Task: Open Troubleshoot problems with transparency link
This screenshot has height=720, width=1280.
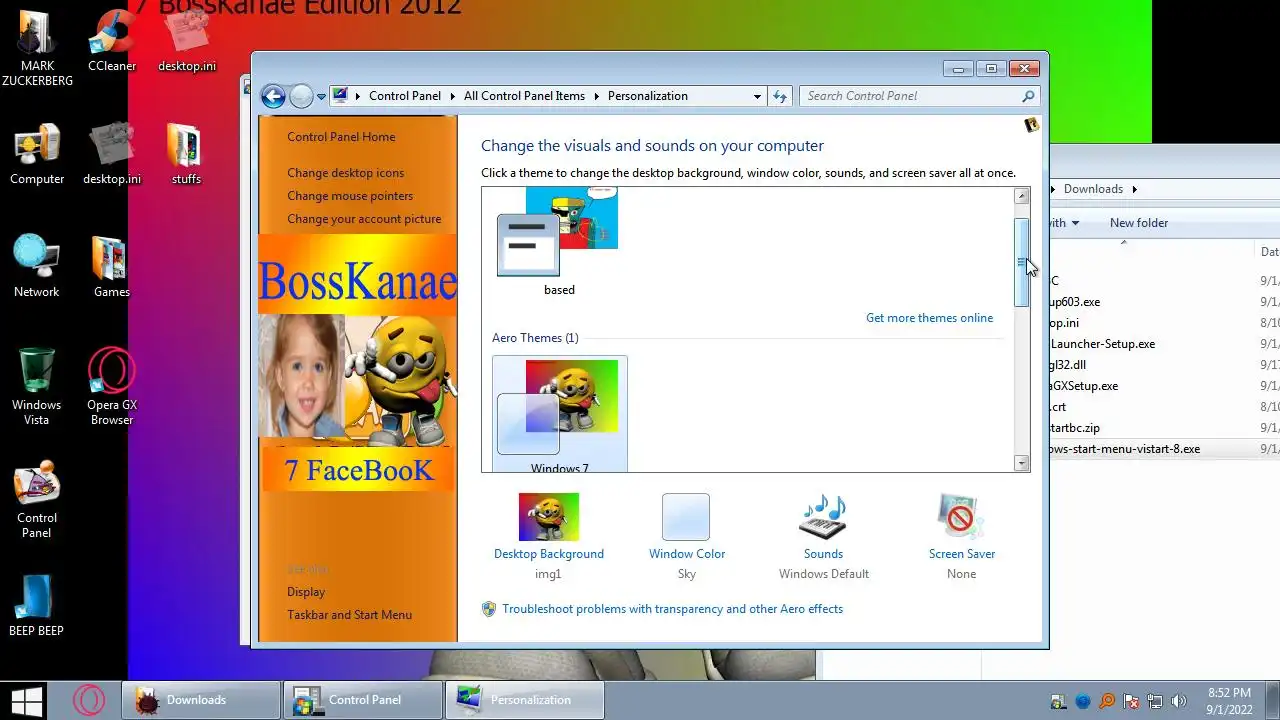Action: click(672, 609)
